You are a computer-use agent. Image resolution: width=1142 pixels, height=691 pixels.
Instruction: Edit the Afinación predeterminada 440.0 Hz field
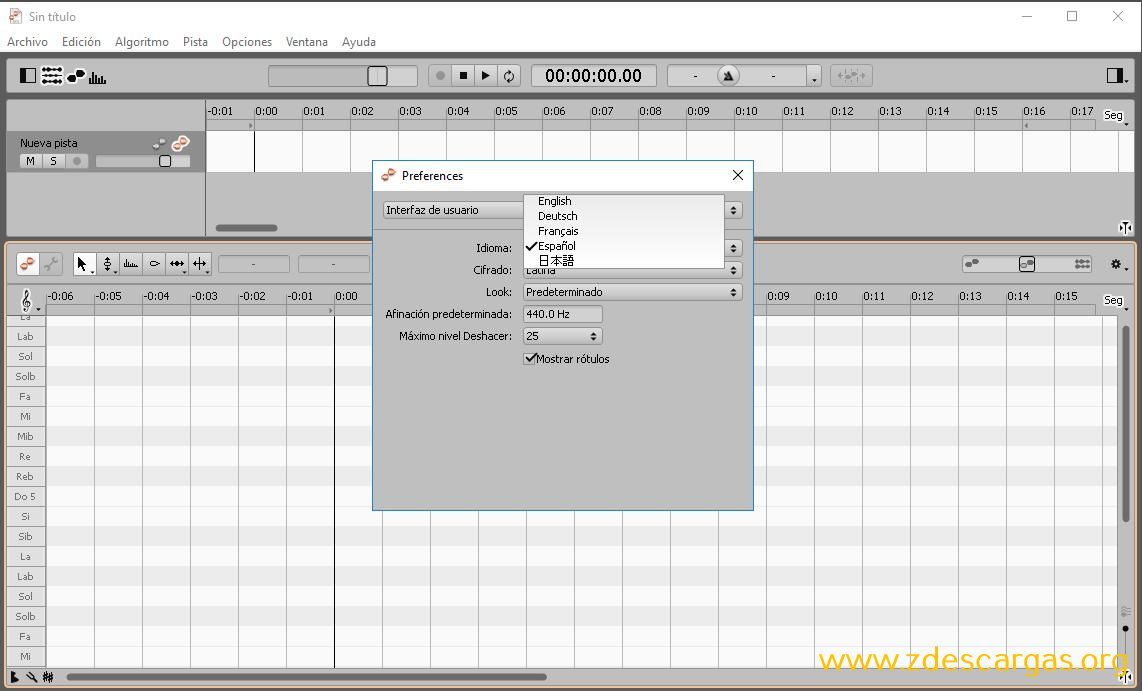[563, 315]
